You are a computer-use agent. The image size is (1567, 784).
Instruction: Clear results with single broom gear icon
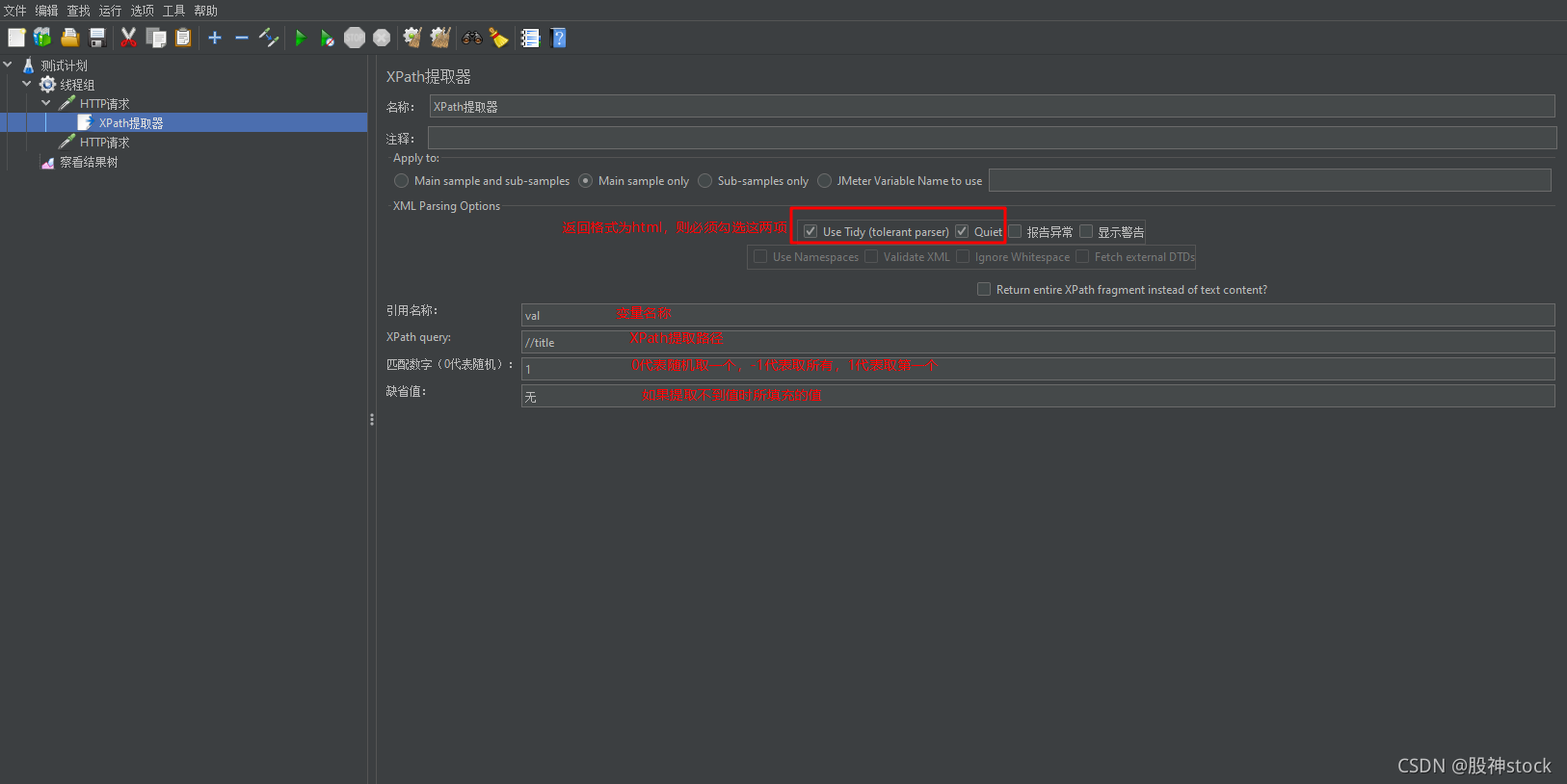(x=412, y=38)
